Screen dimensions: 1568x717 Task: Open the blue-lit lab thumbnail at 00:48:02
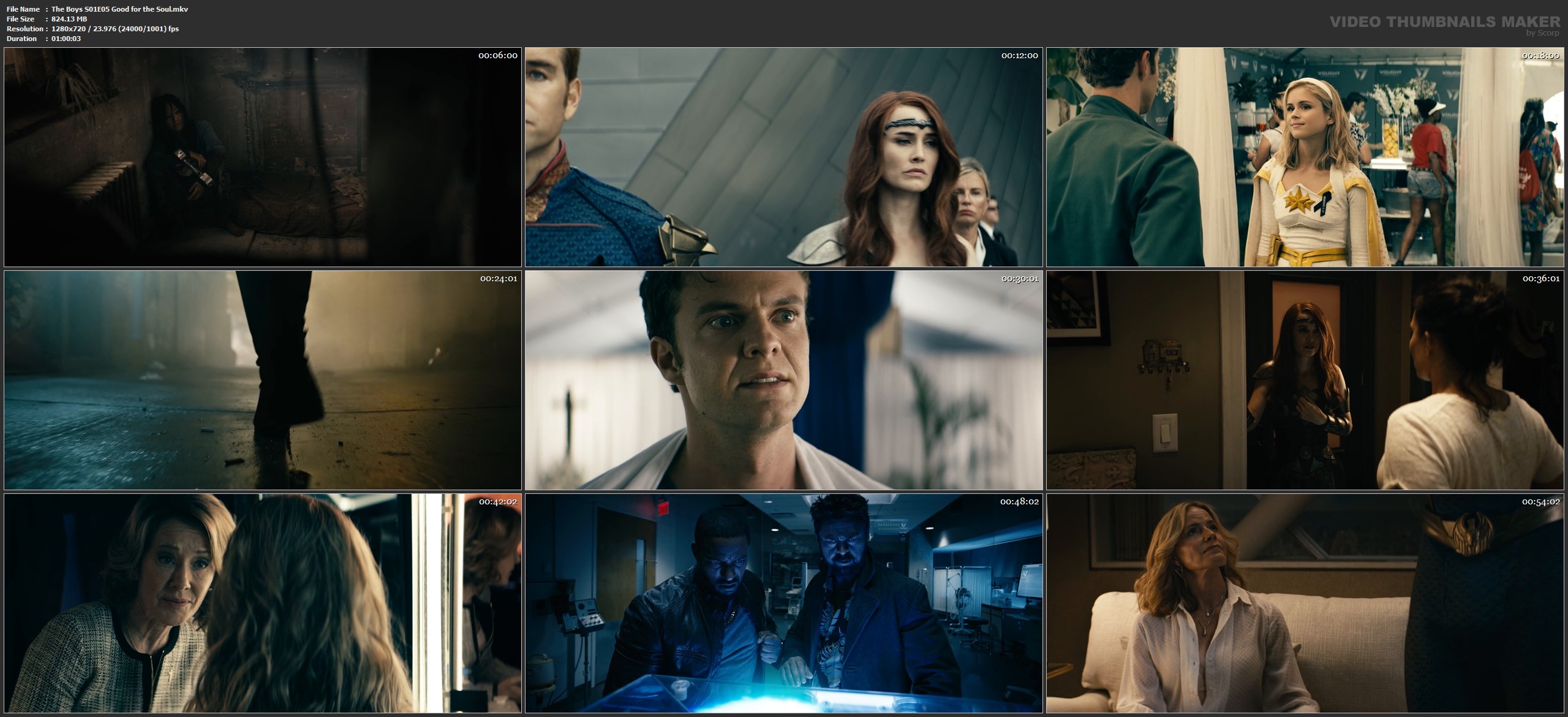point(783,603)
